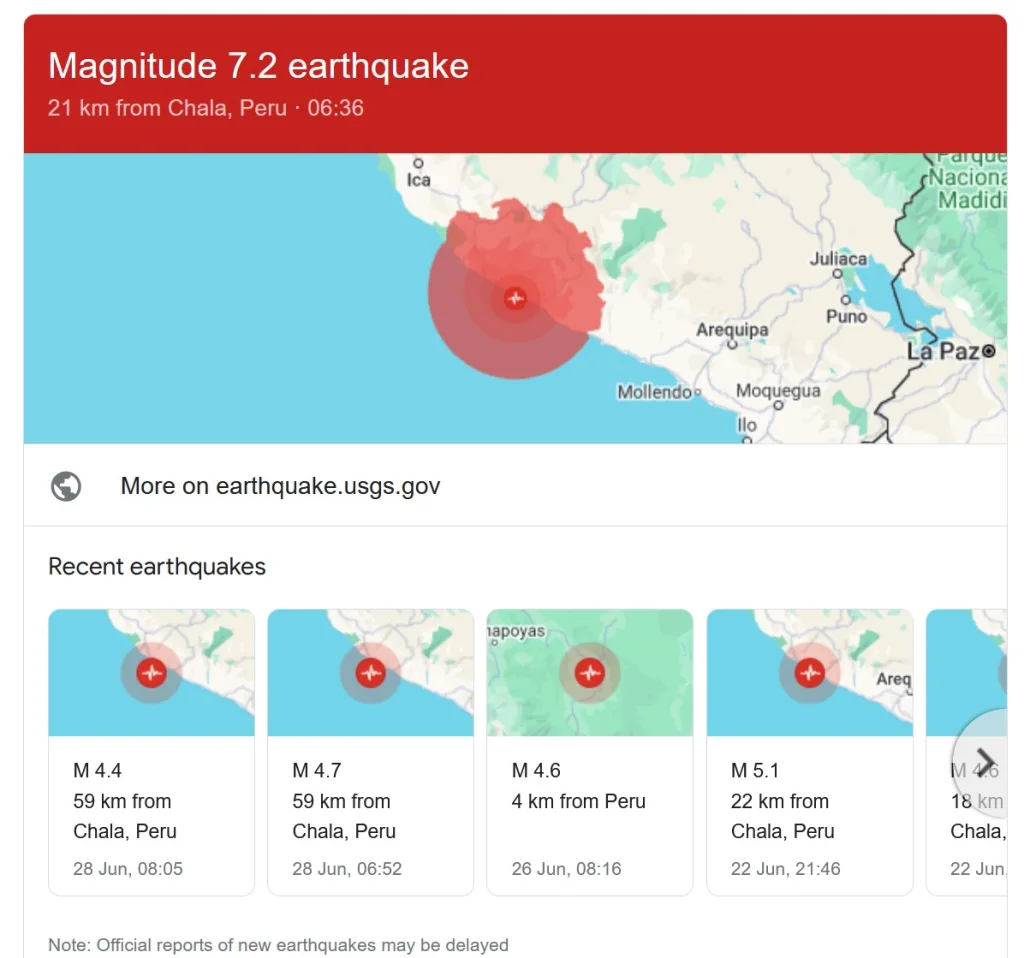This screenshot has height=958, width=1024.
Task: Click the La Paz city marker on the map
Action: coord(989,351)
